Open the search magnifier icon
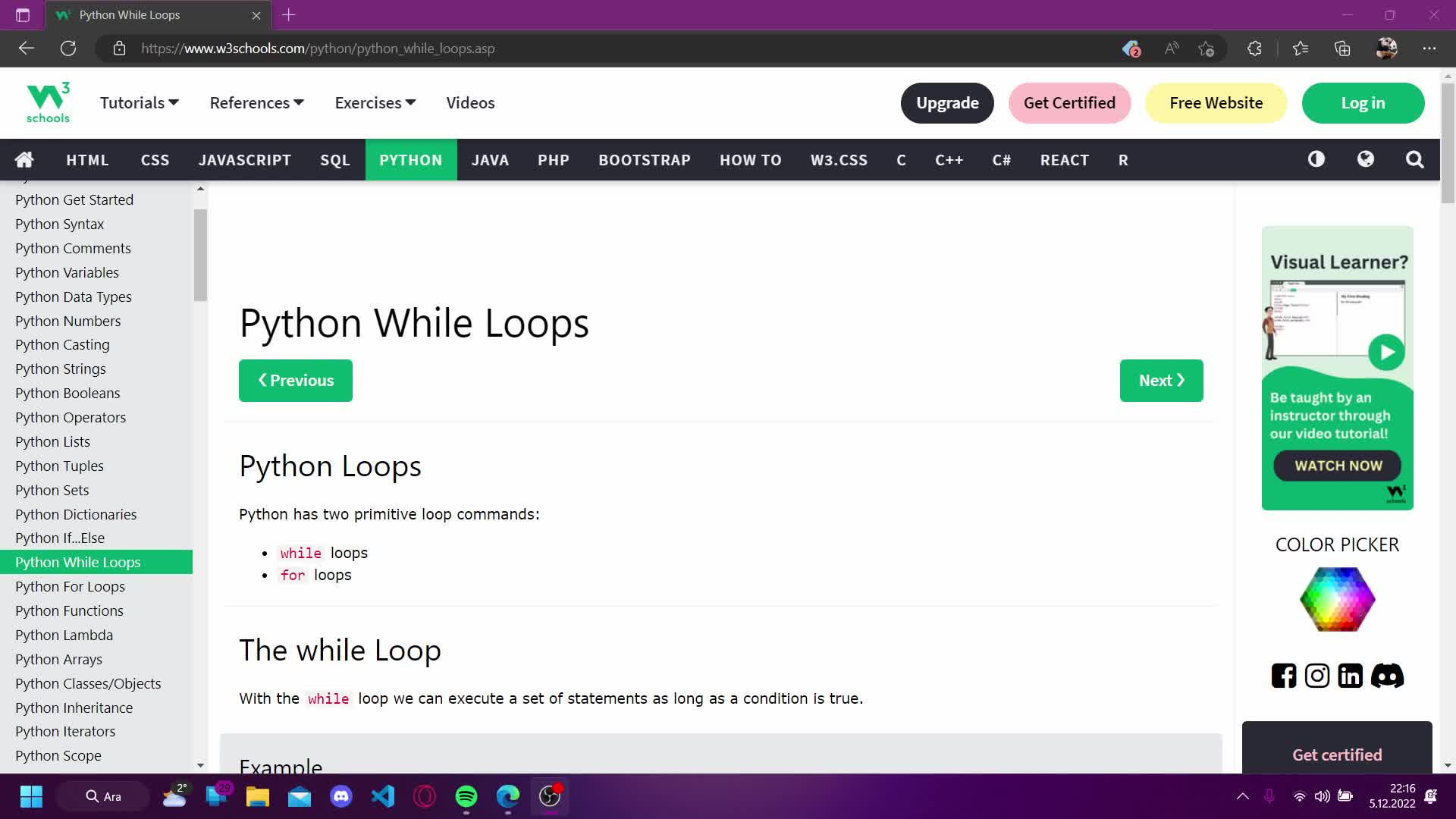1456x819 pixels. click(x=1414, y=159)
